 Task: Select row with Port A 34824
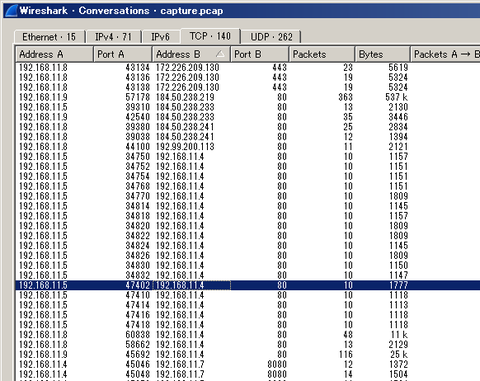pos(248,246)
